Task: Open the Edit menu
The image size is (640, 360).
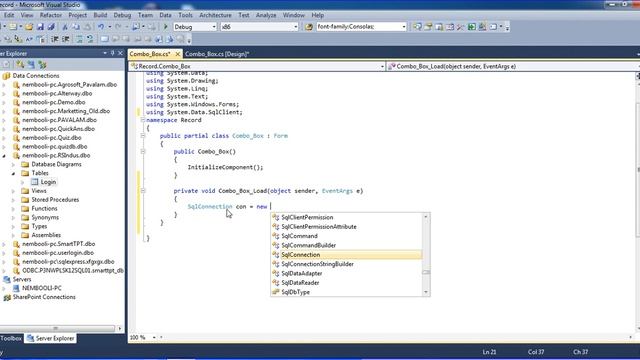Action: pos(9,15)
